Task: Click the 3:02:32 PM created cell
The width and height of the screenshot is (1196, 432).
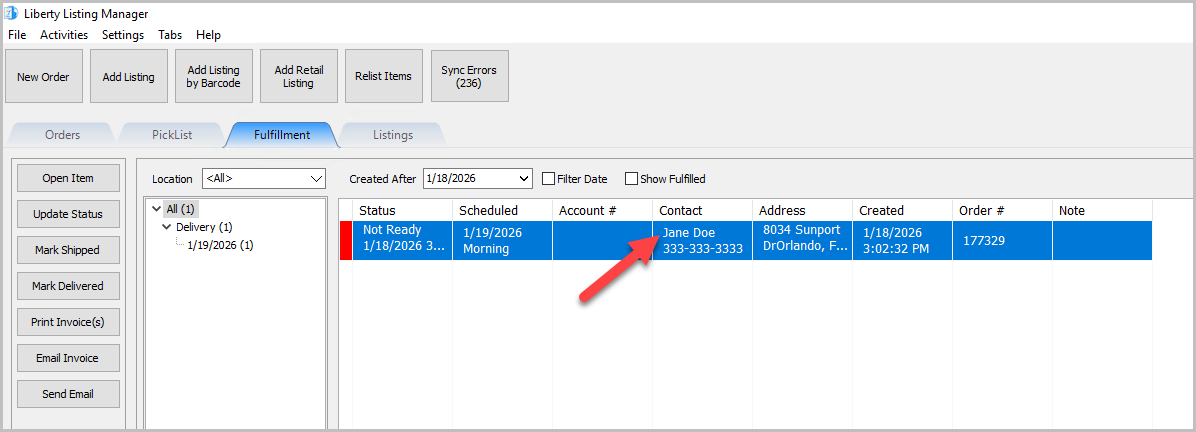Action: (x=902, y=240)
